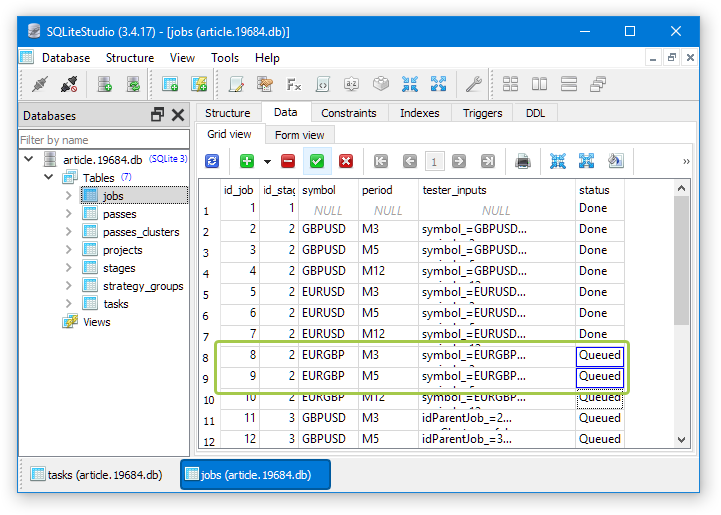This screenshot has height=515, width=721.
Task: Collapse the Tables tree node
Action: (48, 178)
